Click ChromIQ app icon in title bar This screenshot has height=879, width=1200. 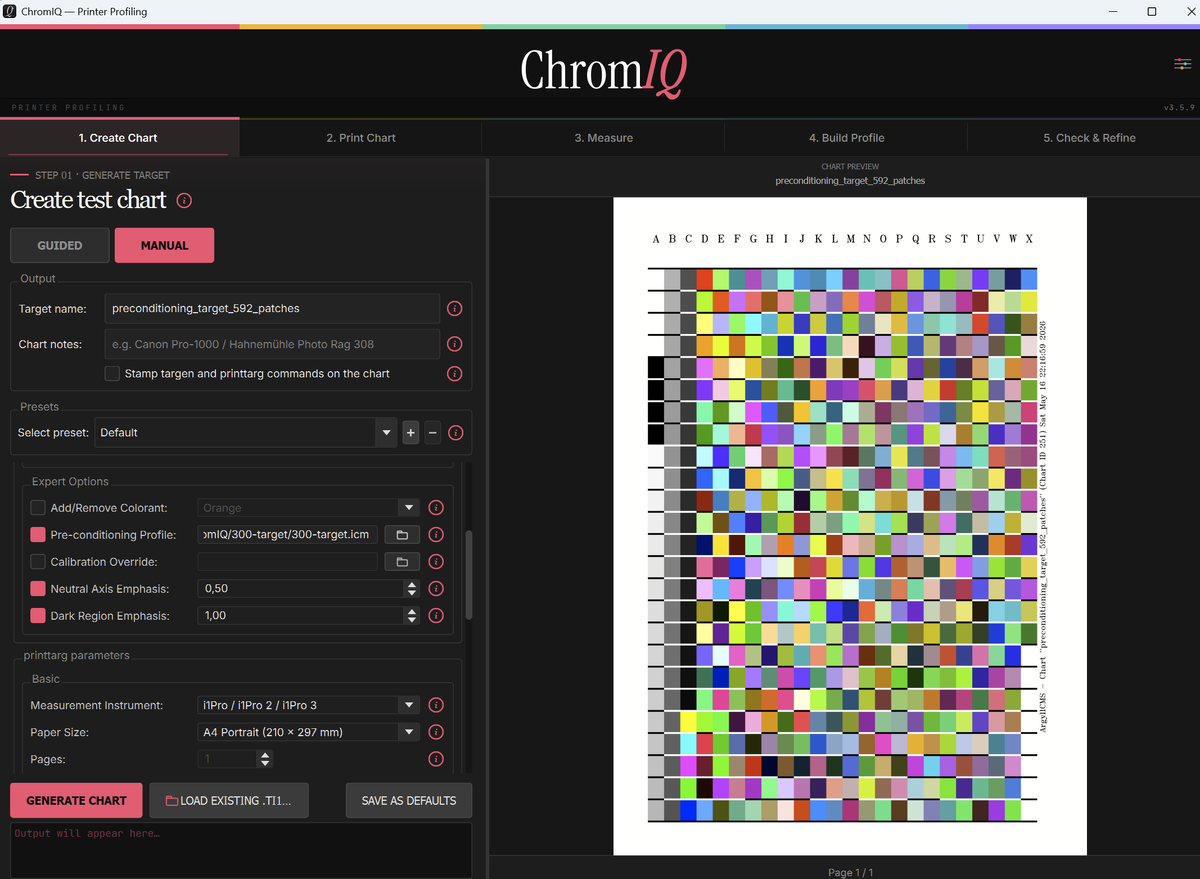[x=9, y=11]
